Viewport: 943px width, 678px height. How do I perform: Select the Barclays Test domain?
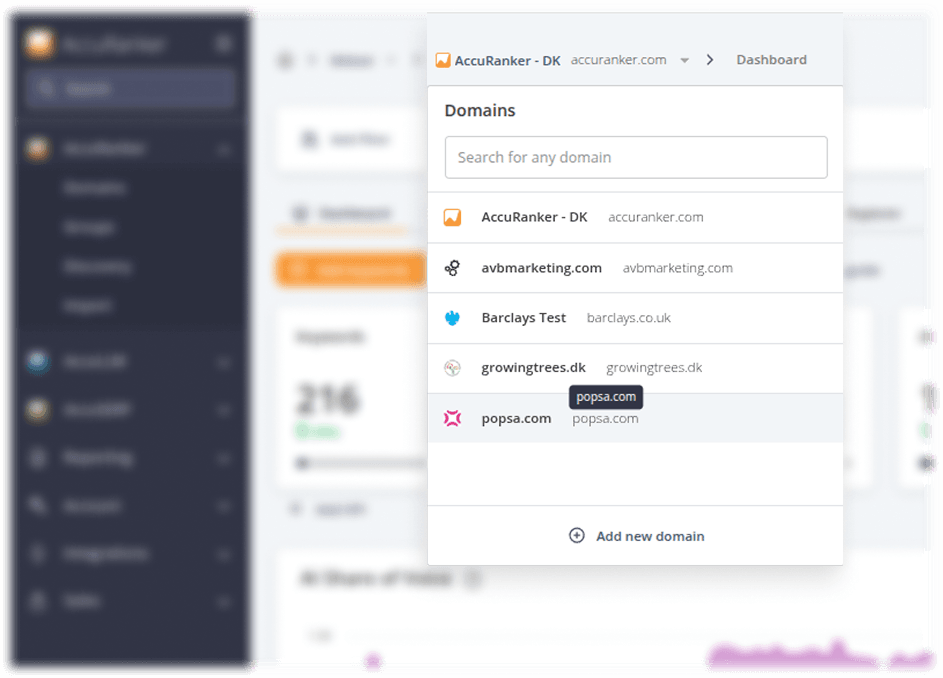pyautogui.click(x=635, y=318)
